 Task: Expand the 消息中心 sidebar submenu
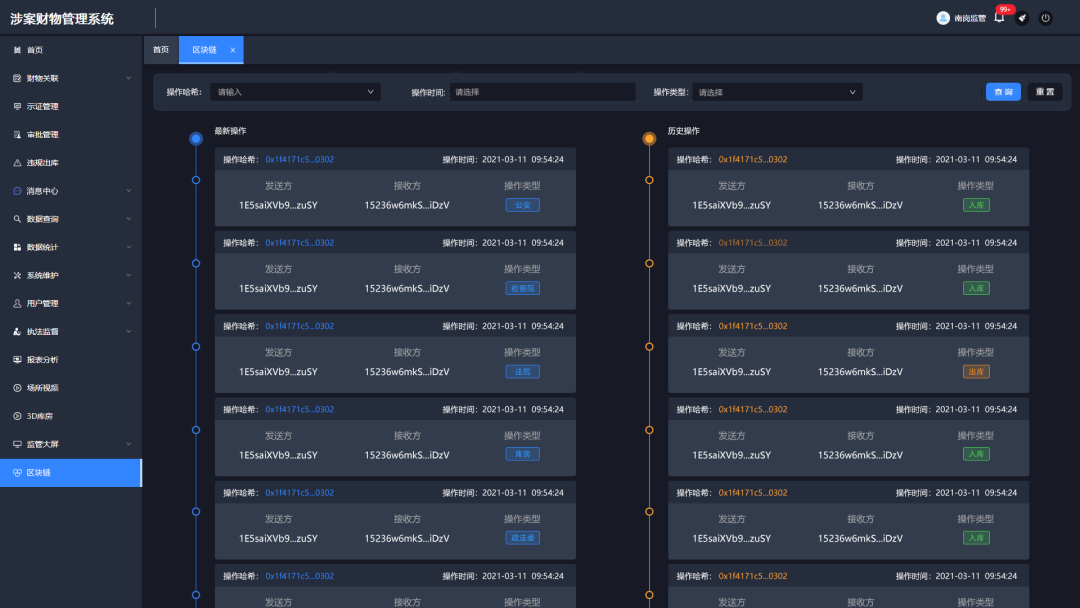128,191
